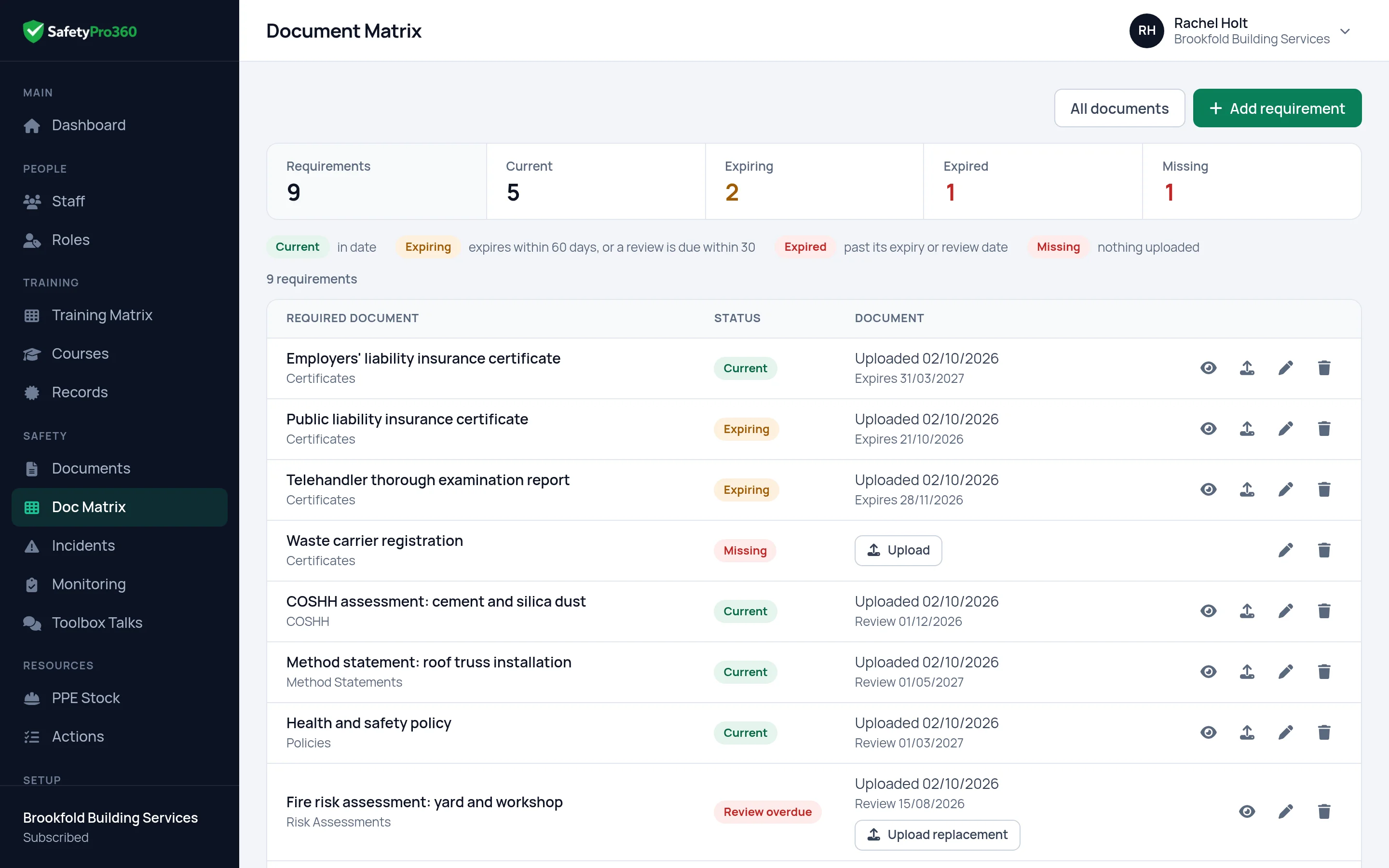
Task: View the Employers' liability insurance certificate document
Action: pos(1208,368)
